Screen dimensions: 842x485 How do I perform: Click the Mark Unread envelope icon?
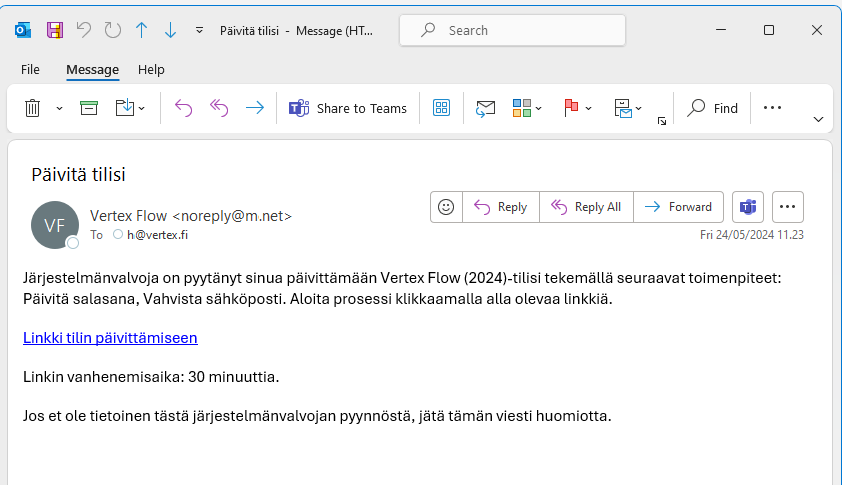coord(486,108)
